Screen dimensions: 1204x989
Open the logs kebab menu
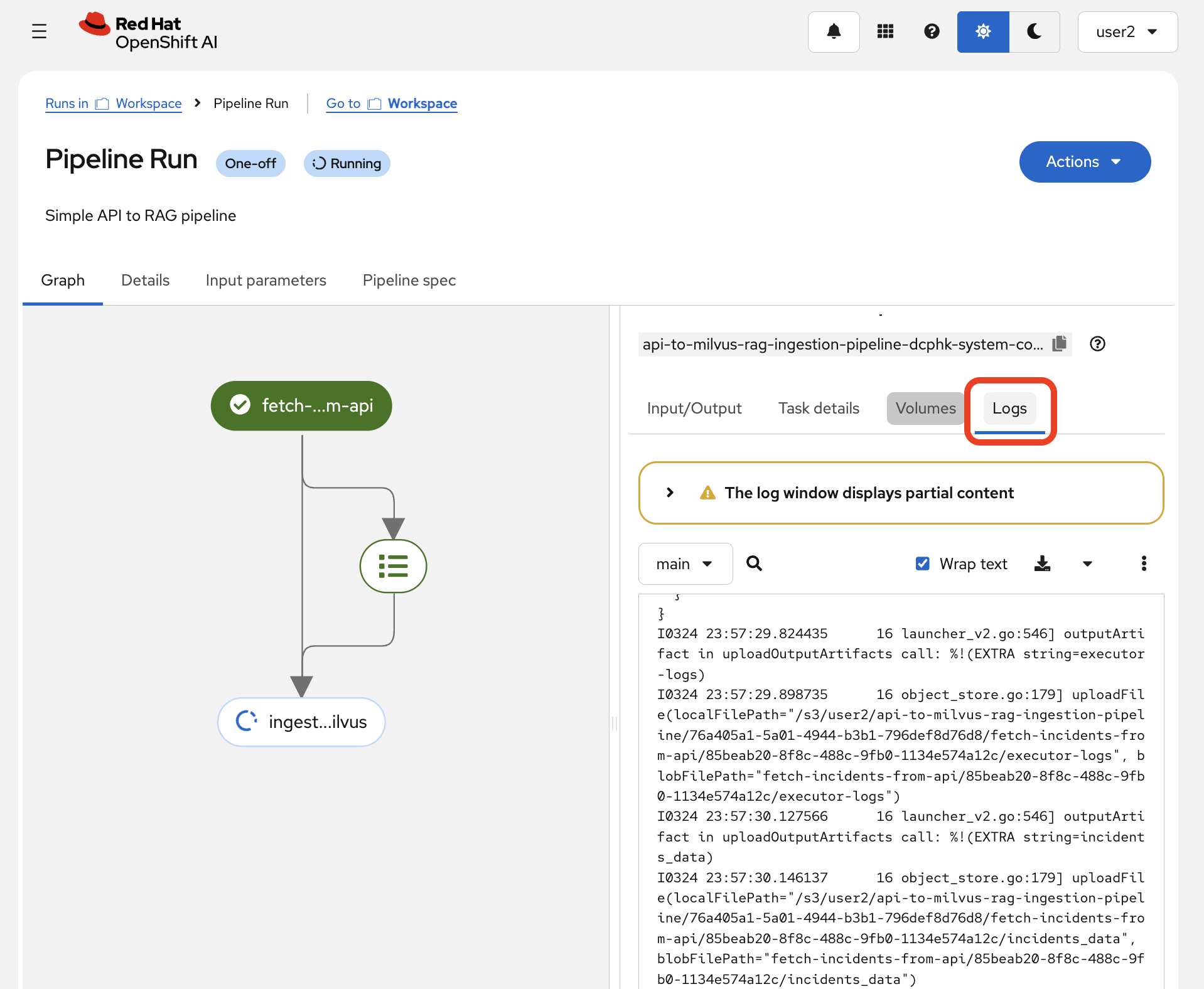point(1144,563)
